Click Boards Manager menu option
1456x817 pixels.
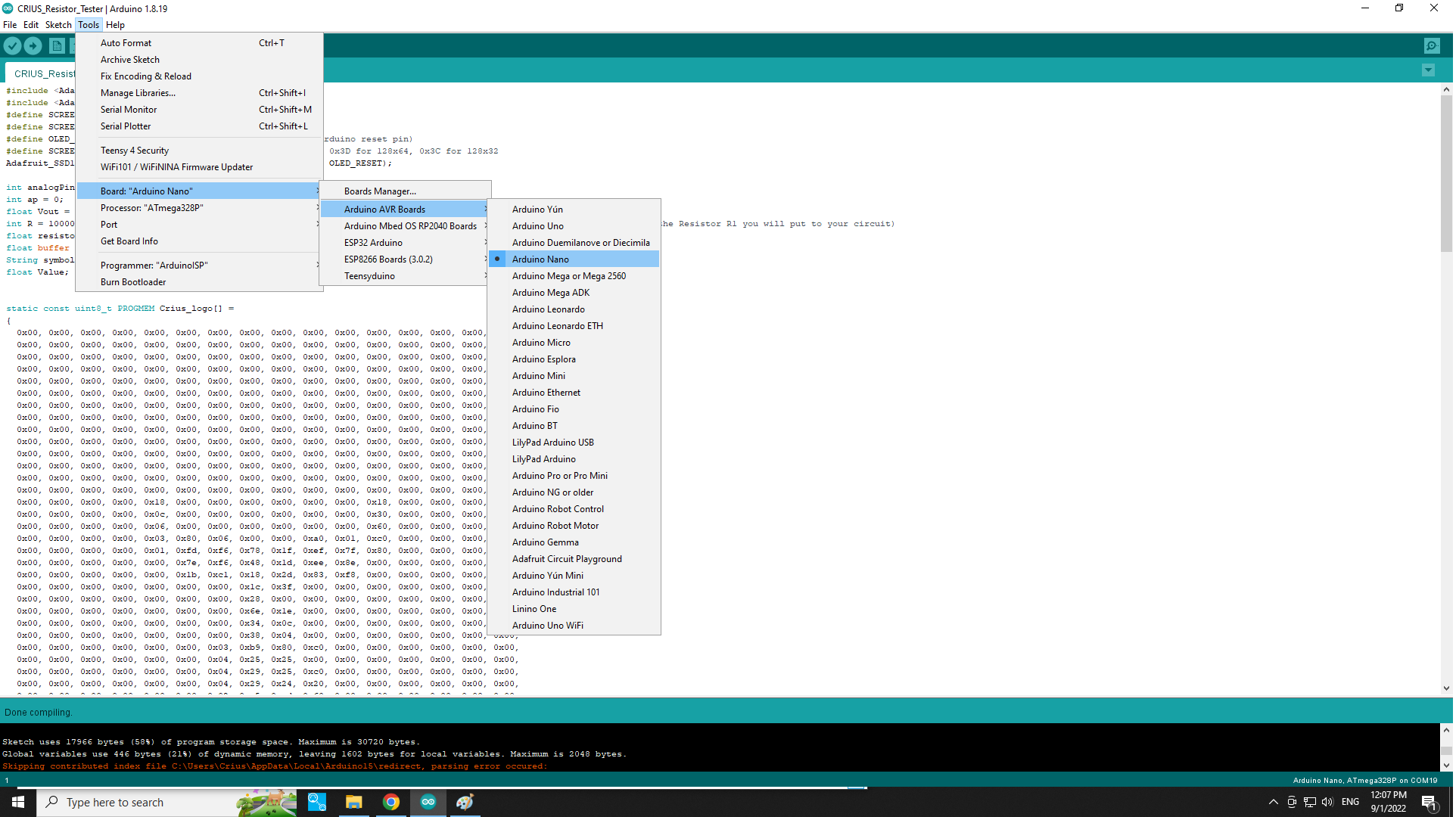380,191
